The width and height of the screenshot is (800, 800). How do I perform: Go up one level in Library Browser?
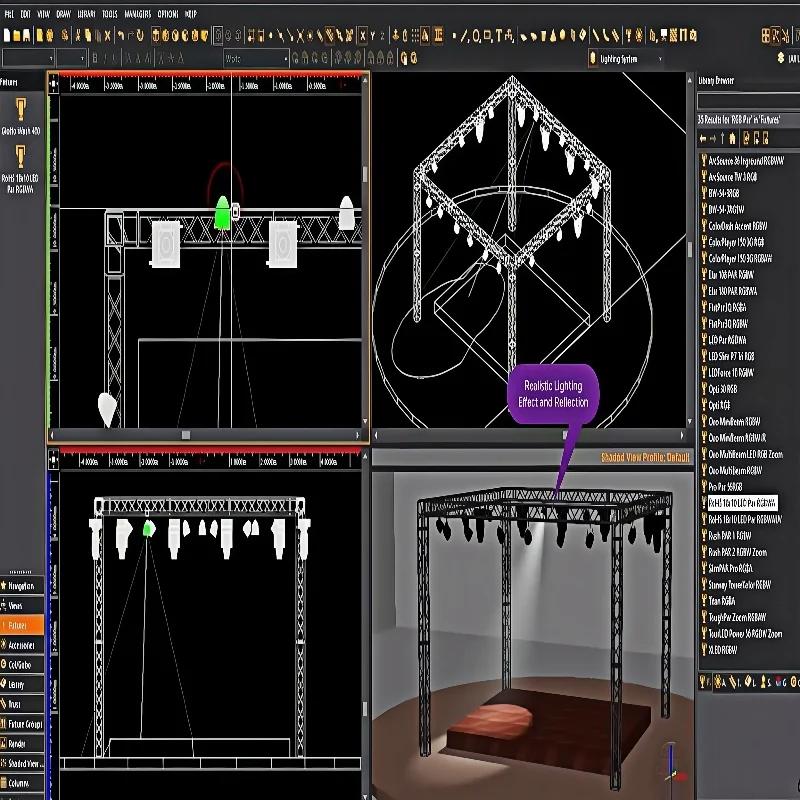pyautogui.click(x=722, y=138)
